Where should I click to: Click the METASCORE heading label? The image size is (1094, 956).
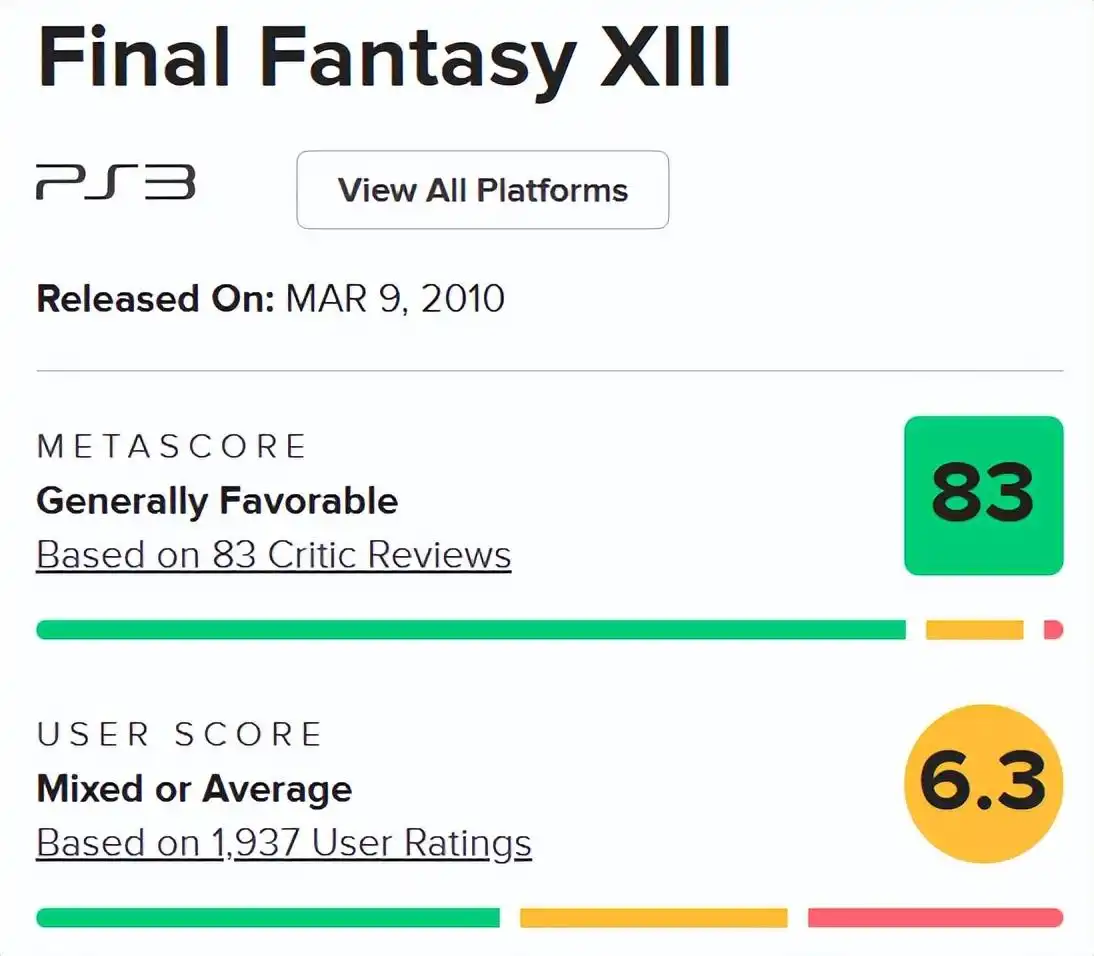pos(171,447)
